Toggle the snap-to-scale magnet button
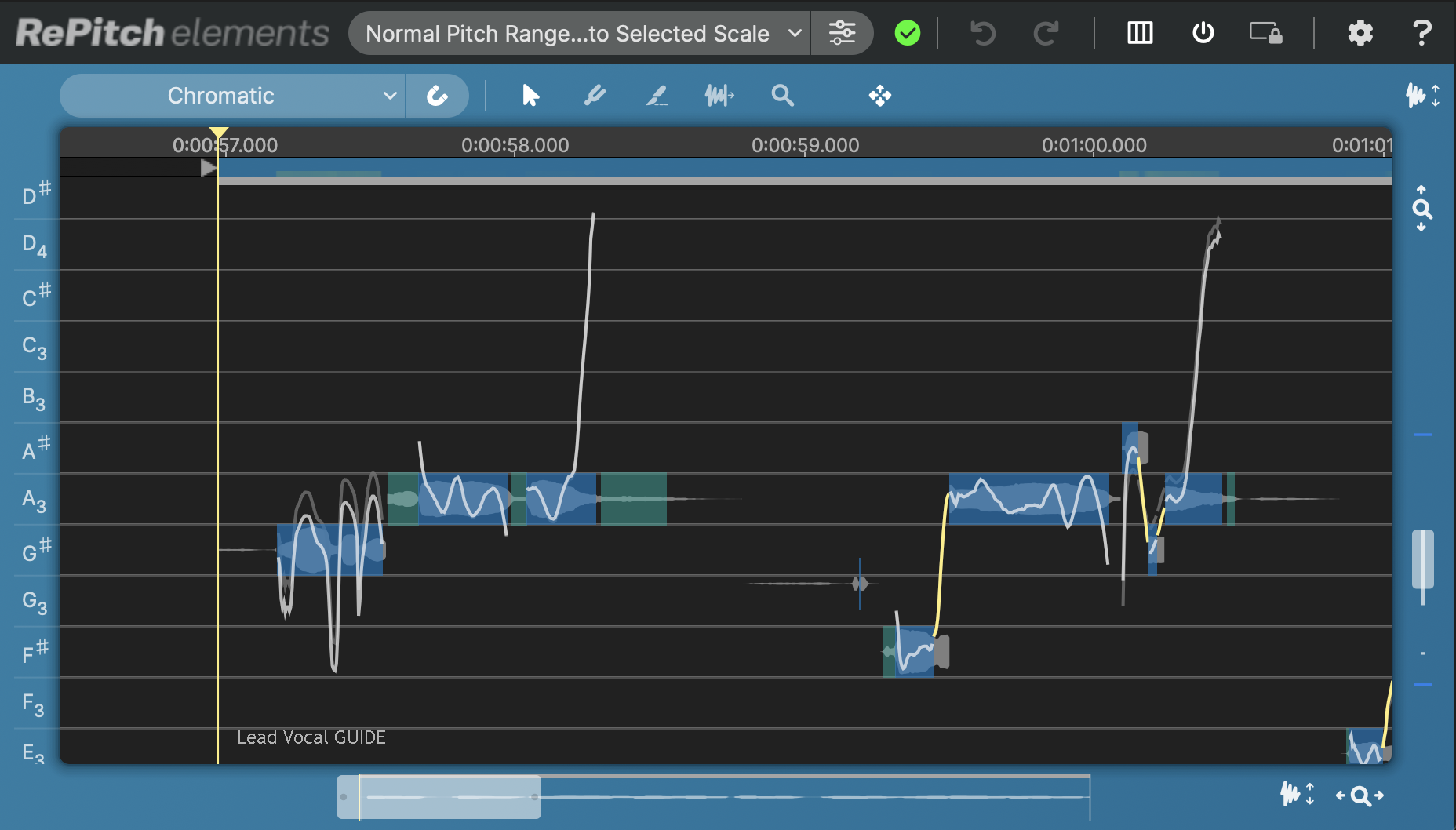Viewport: 1456px width, 830px height. coord(437,96)
